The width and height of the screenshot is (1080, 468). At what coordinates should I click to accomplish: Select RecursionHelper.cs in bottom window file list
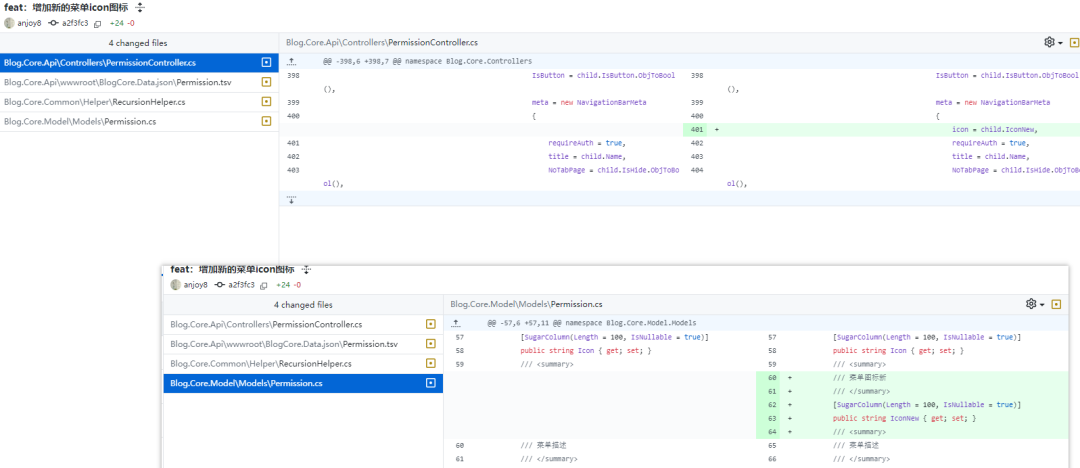coord(303,363)
